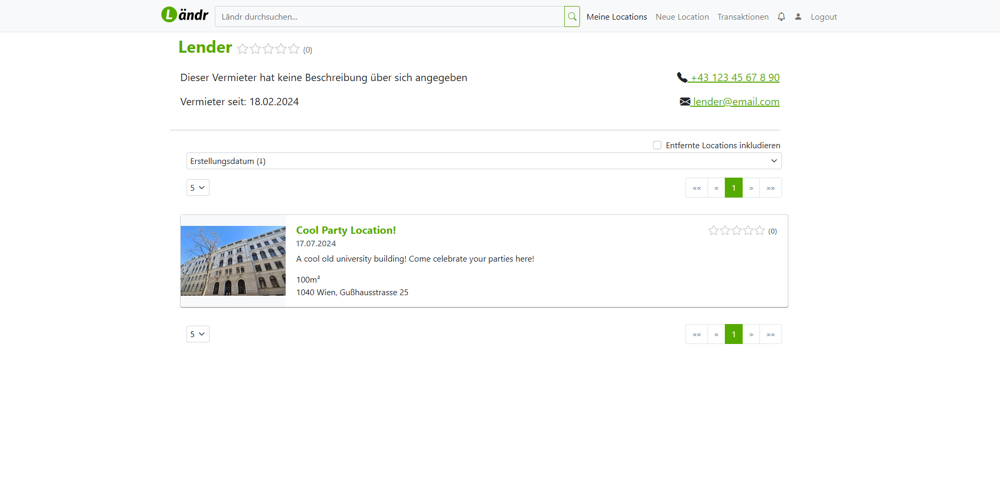Click the phone icon beside the number
The height and width of the screenshot is (477, 1000).
click(682, 78)
